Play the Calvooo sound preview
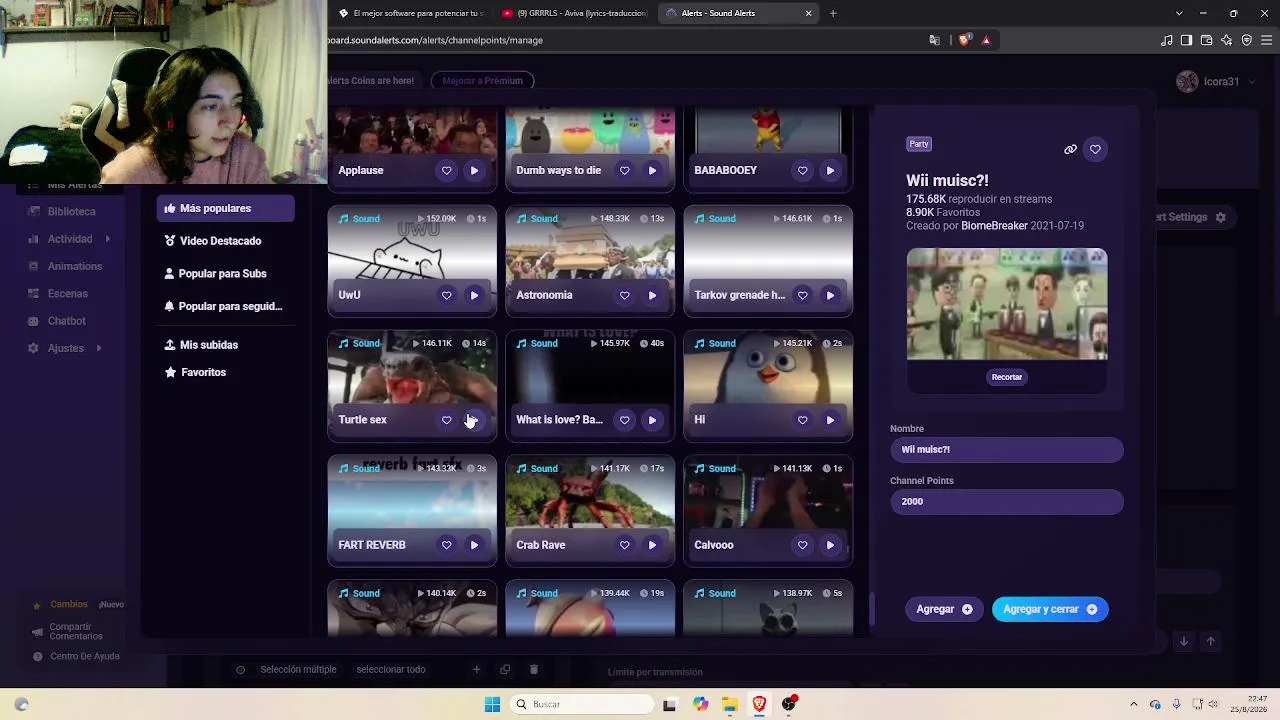The width and height of the screenshot is (1280, 720). pyautogui.click(x=830, y=545)
